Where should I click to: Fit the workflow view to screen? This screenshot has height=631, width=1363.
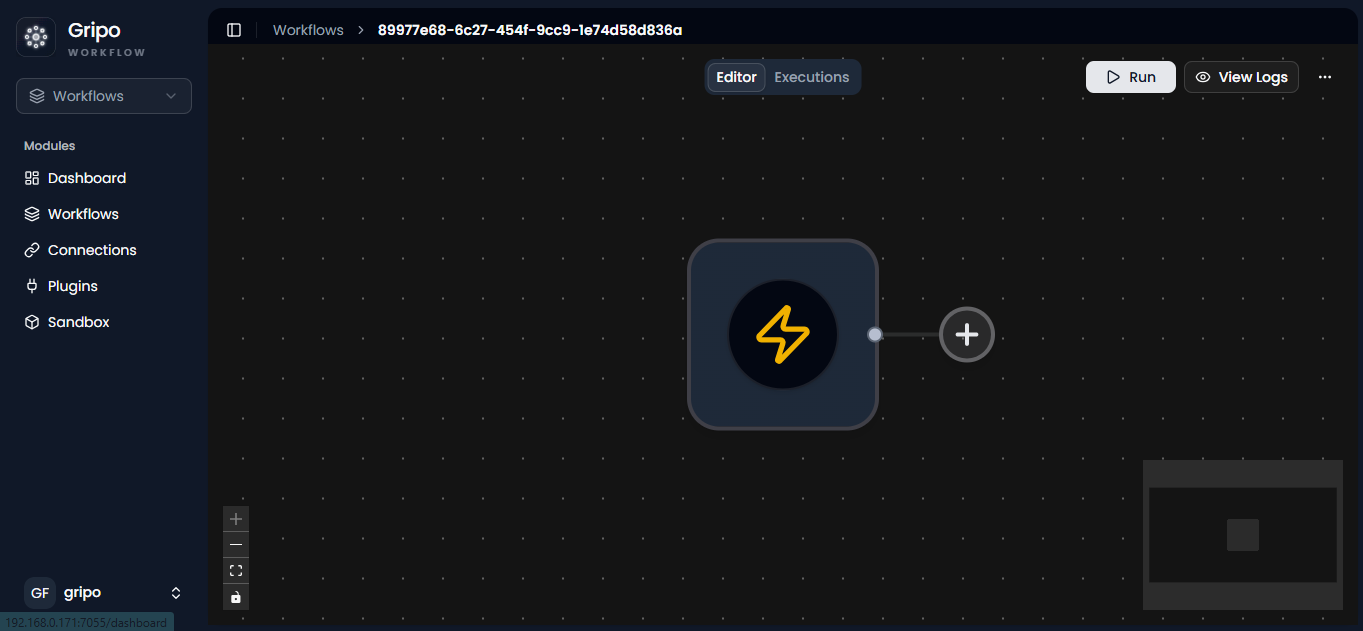(x=236, y=571)
